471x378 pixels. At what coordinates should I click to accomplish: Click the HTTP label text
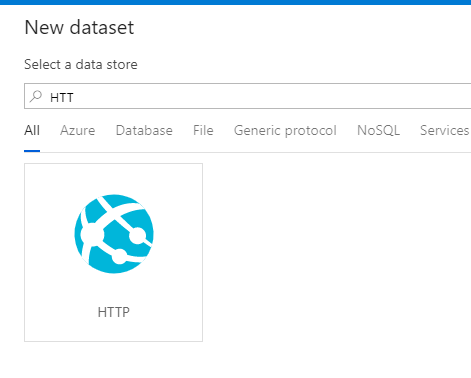pyautogui.click(x=114, y=312)
